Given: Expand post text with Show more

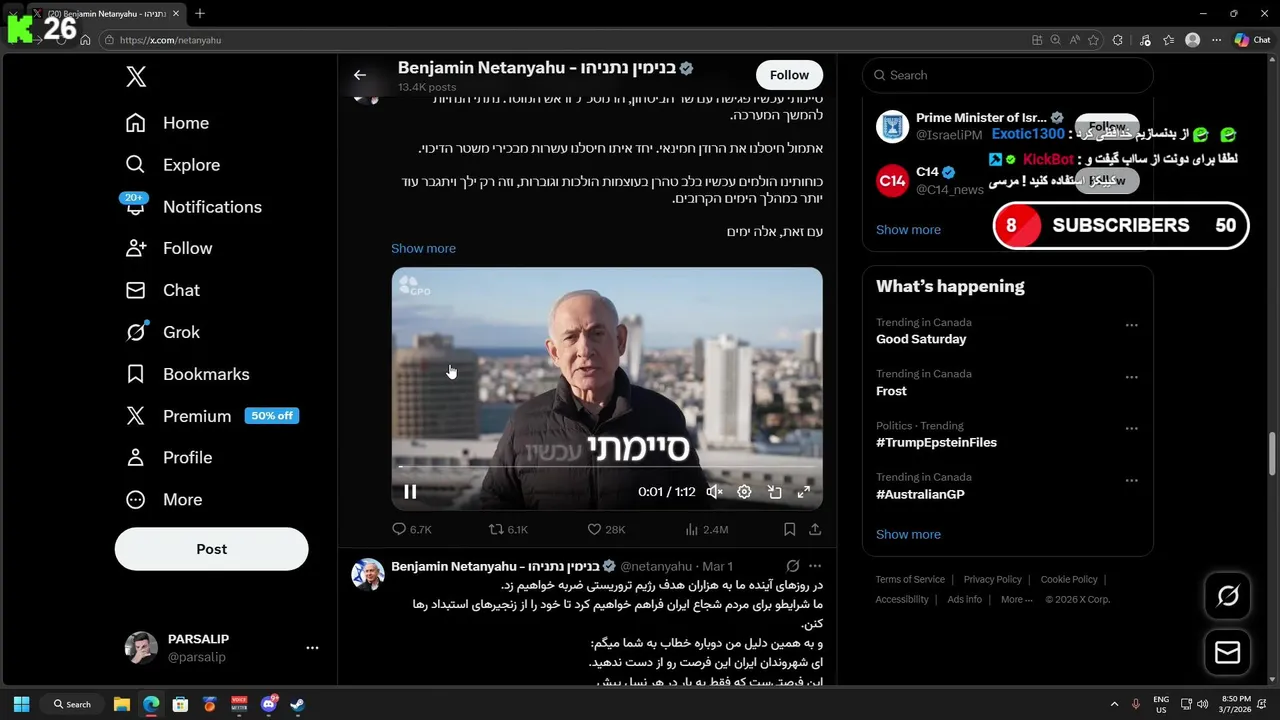Looking at the screenshot, I should click(x=423, y=248).
